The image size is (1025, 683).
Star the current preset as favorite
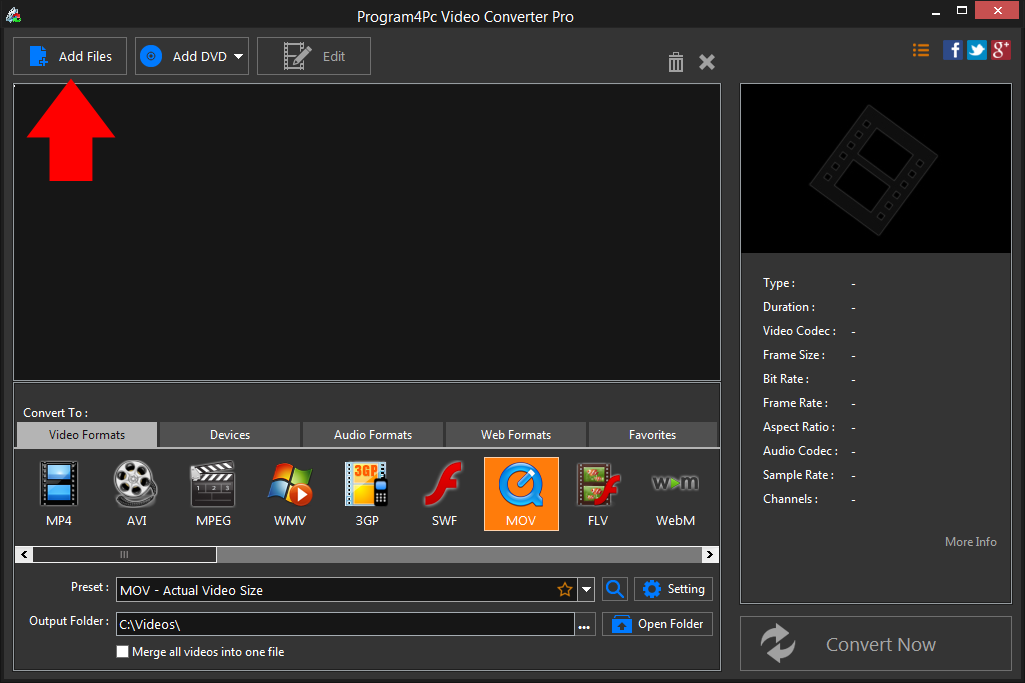565,589
